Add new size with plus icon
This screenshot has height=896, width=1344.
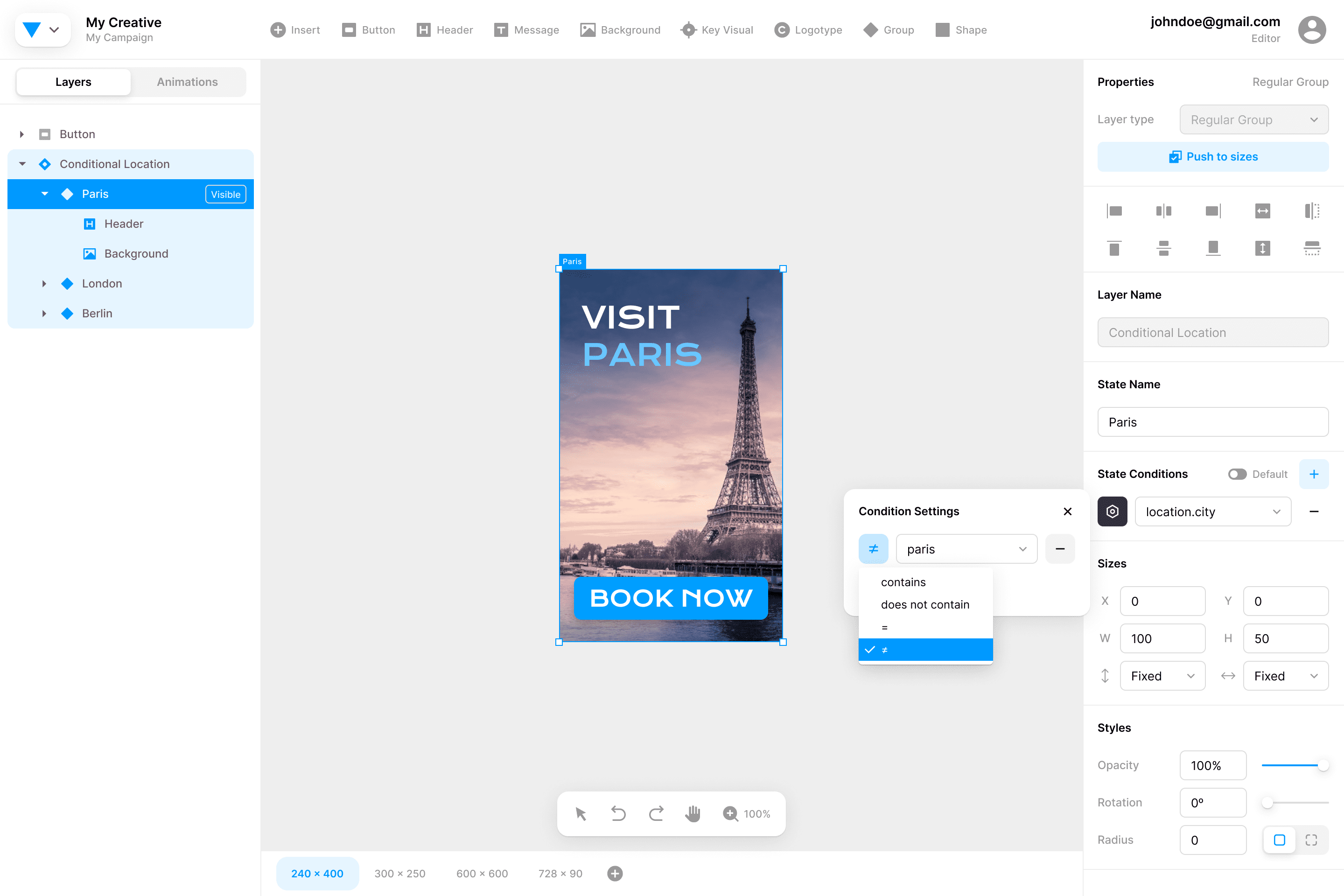click(x=615, y=873)
